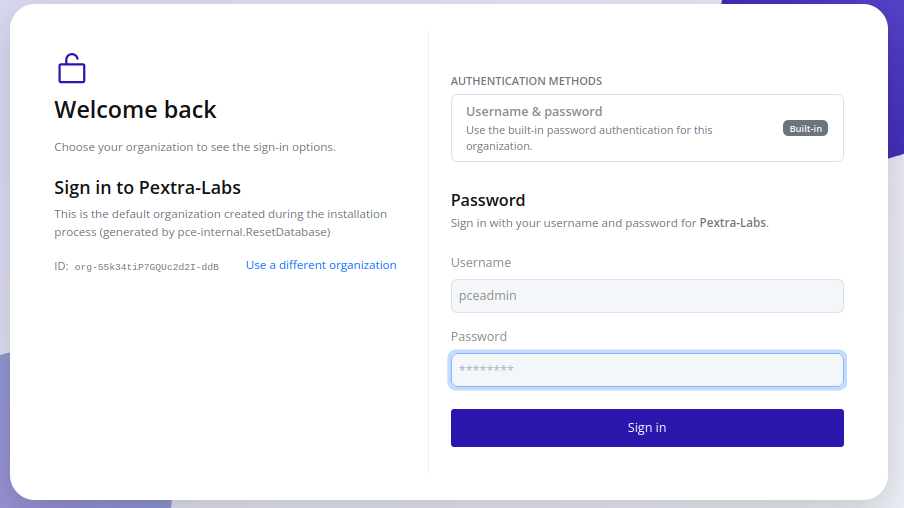Focus the Username input field
Screen dimensions: 904x508
tap(647, 296)
